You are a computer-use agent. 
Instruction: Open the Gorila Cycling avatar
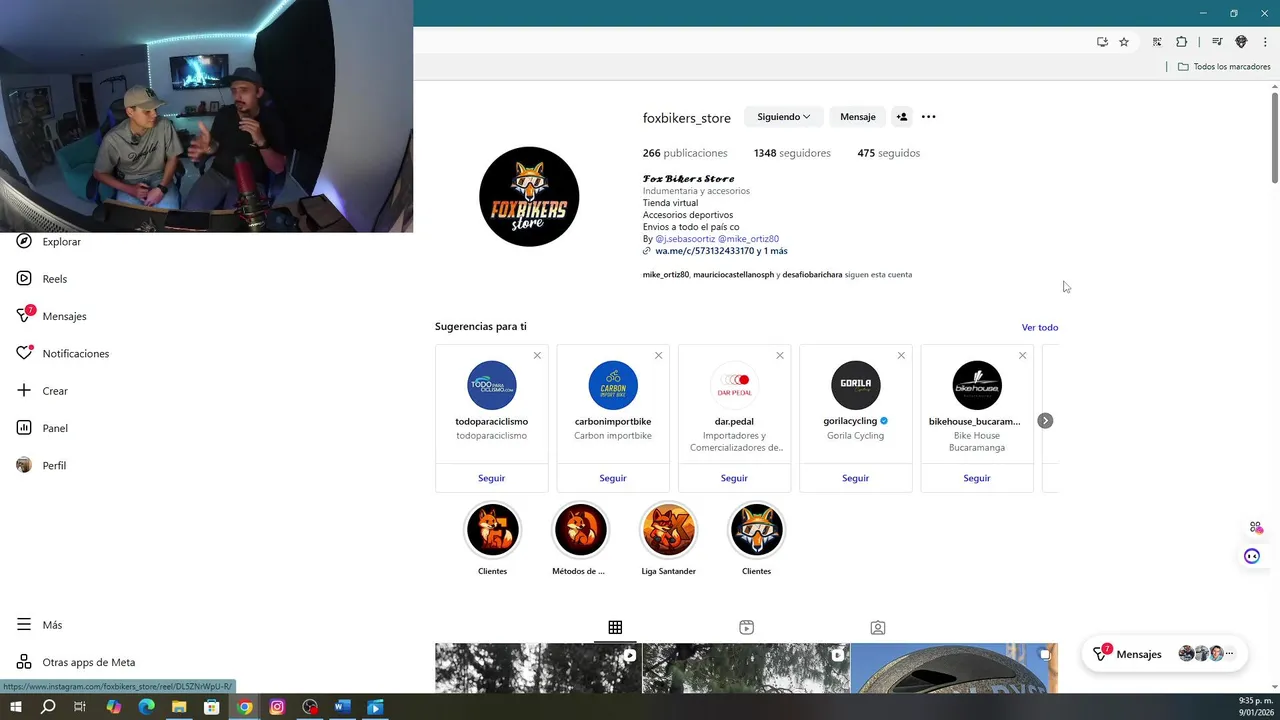[x=856, y=385]
